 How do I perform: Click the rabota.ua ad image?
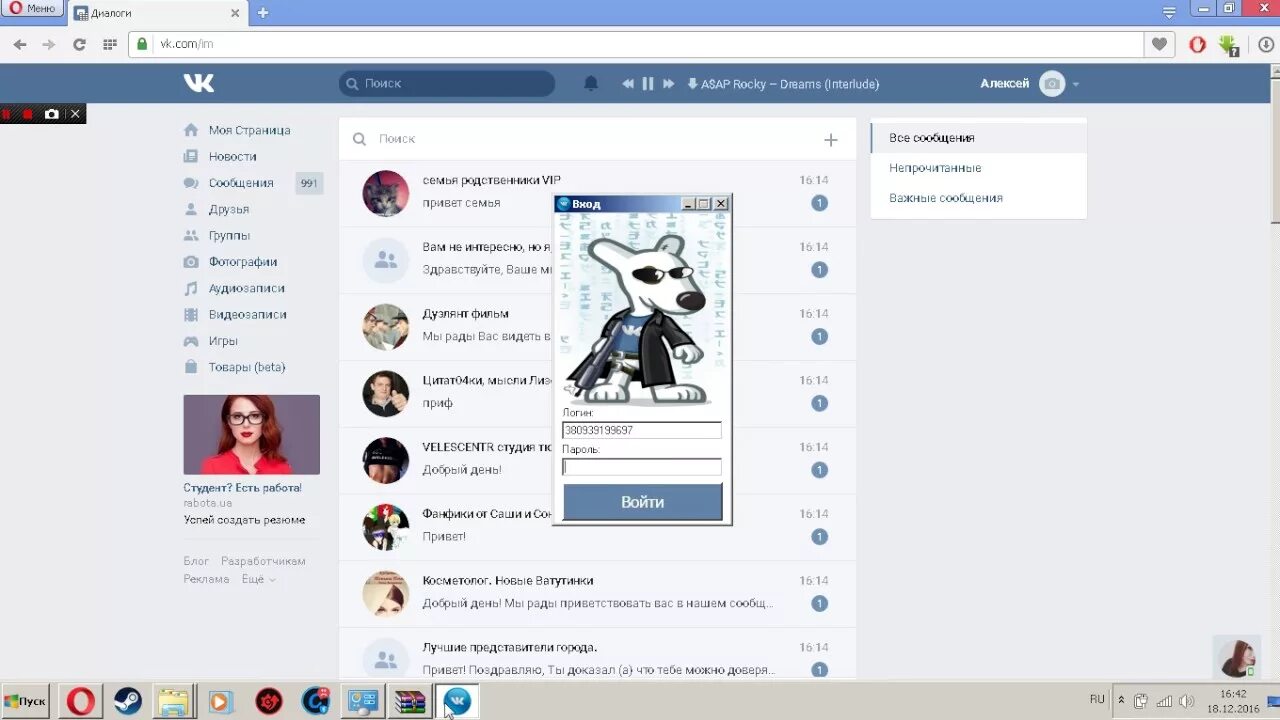[x=252, y=434]
